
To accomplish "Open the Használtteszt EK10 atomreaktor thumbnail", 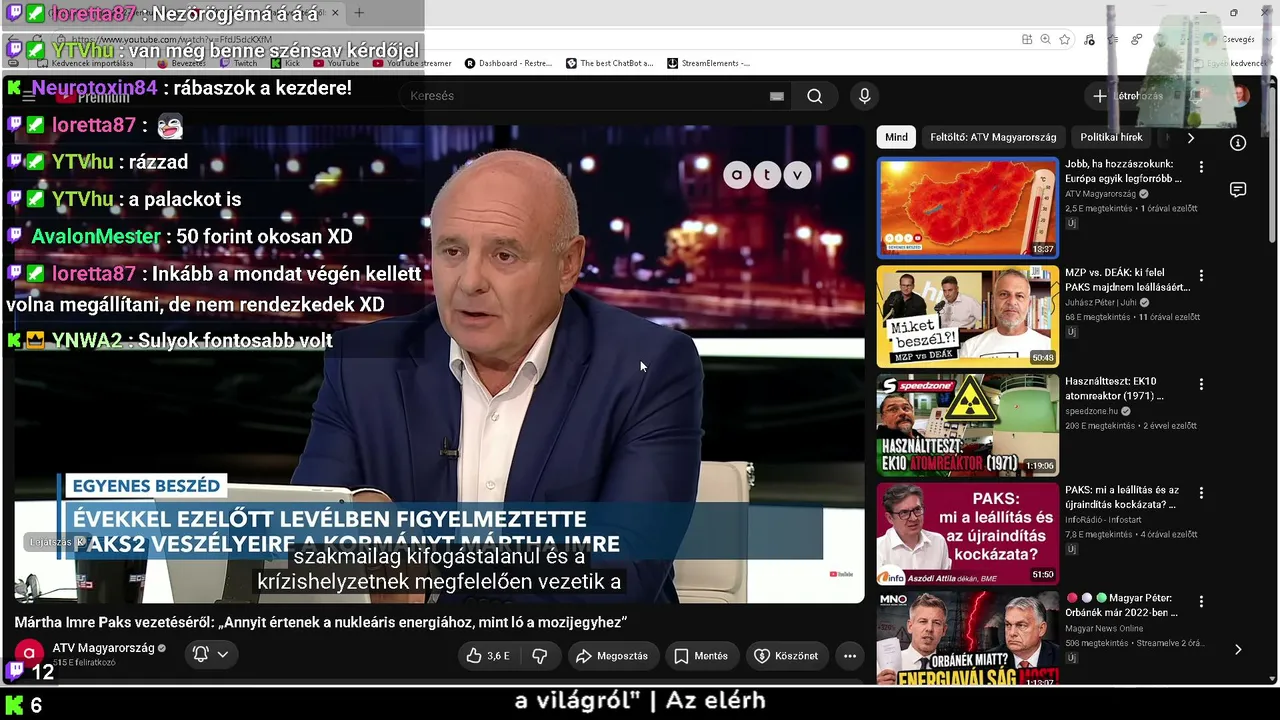I will click(968, 425).
